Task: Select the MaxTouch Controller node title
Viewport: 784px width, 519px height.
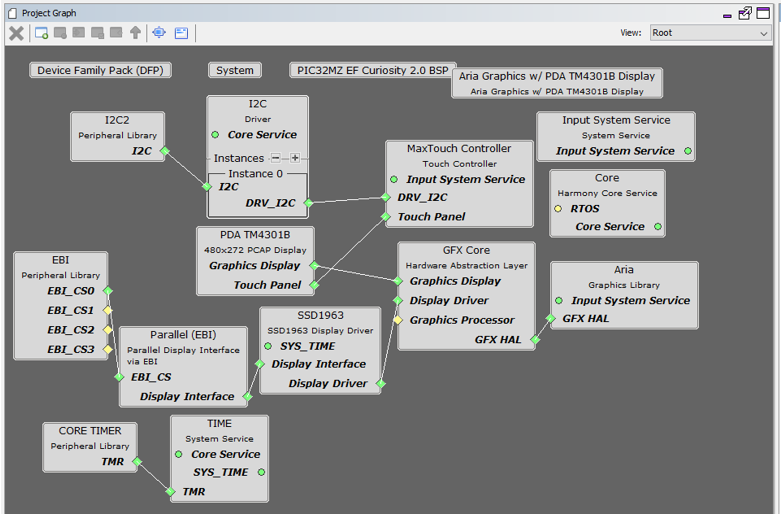Action: [x=459, y=148]
